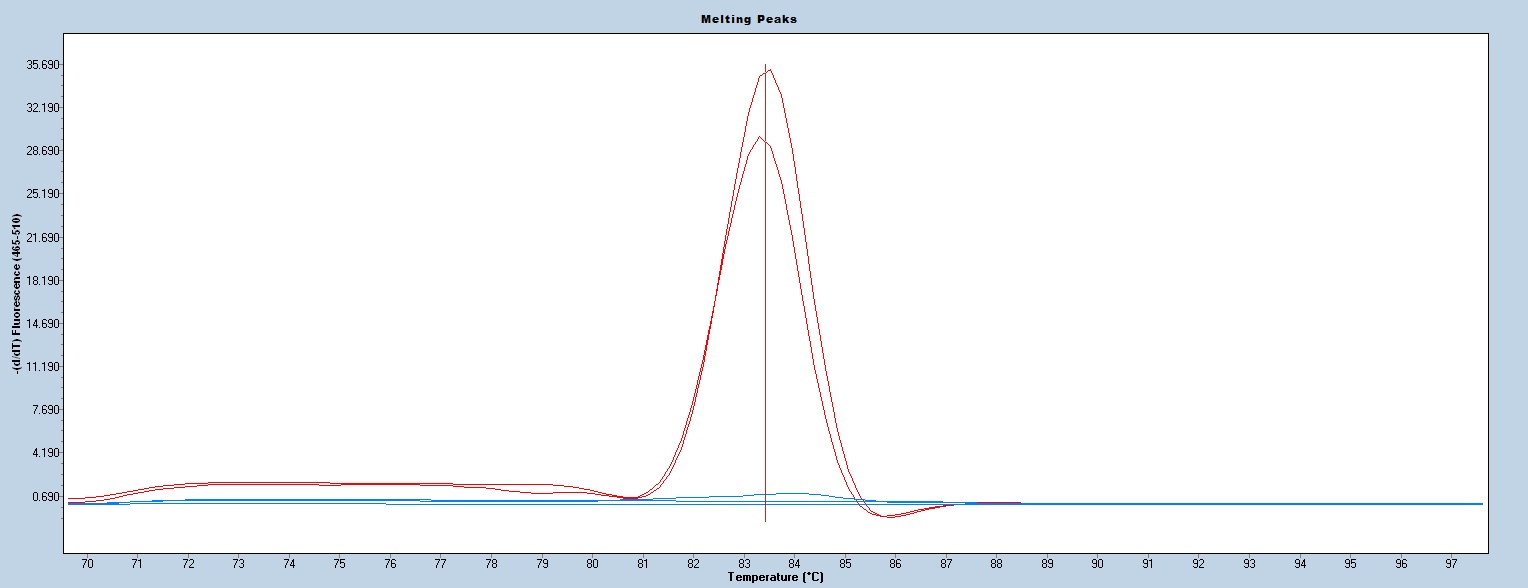Click the "Temperature (°C)" x-axis label
Viewport: 1528px width, 588px height.
(776, 577)
